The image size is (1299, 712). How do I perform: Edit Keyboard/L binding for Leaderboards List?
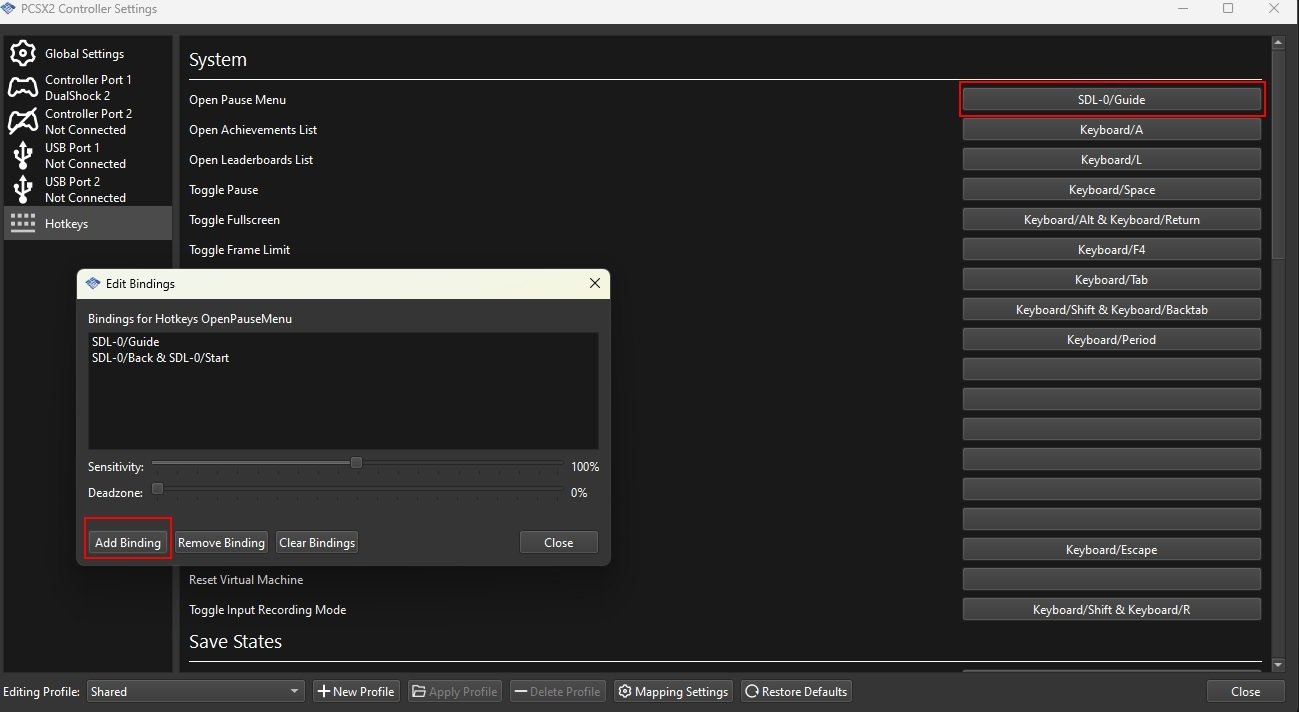pos(1112,159)
